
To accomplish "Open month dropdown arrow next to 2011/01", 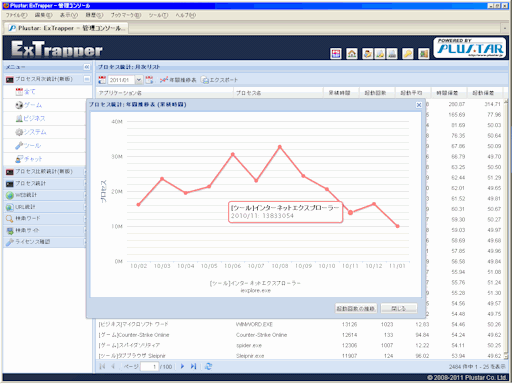I will (x=139, y=80).
